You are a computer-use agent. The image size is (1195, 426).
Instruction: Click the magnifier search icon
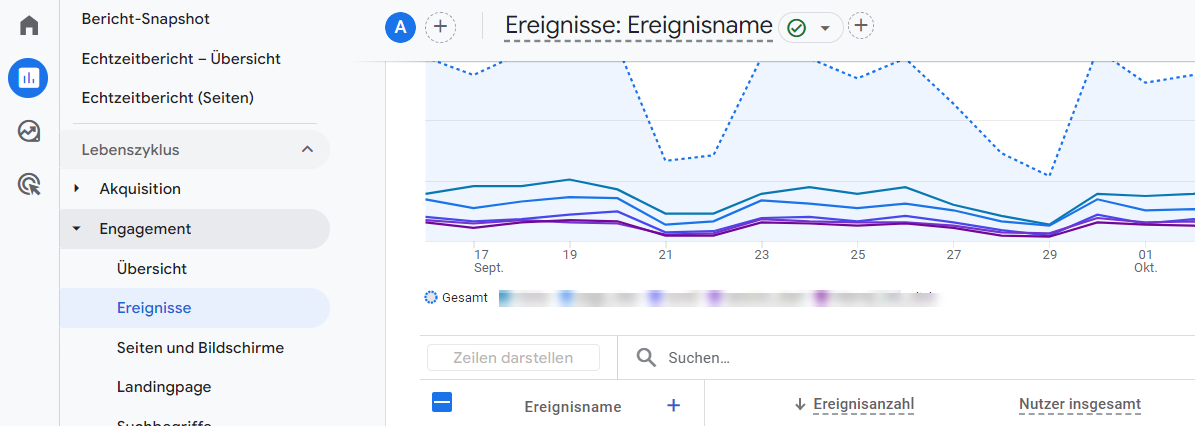tap(646, 358)
